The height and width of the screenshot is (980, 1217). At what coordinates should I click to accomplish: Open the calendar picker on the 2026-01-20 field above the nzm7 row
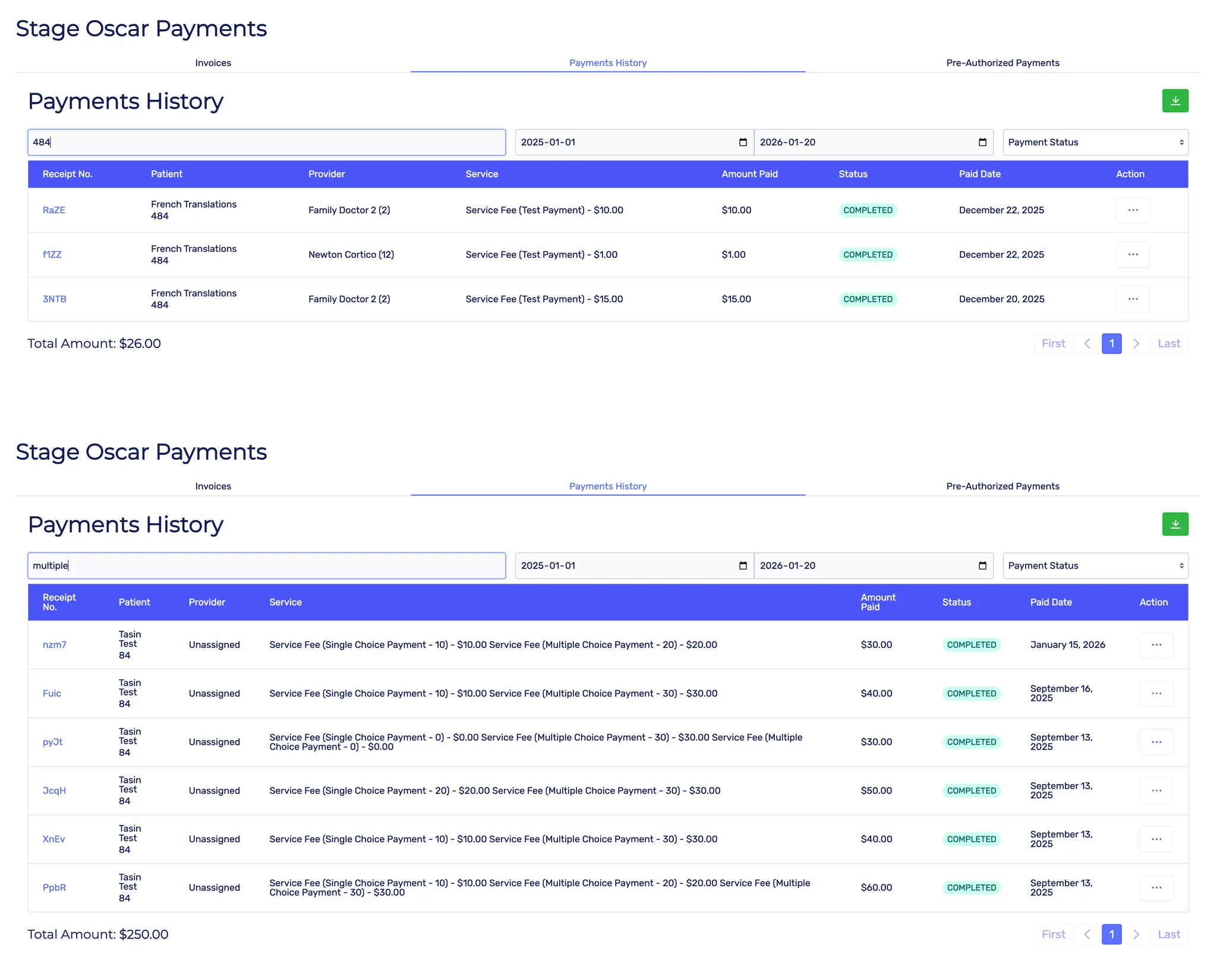tap(982, 566)
